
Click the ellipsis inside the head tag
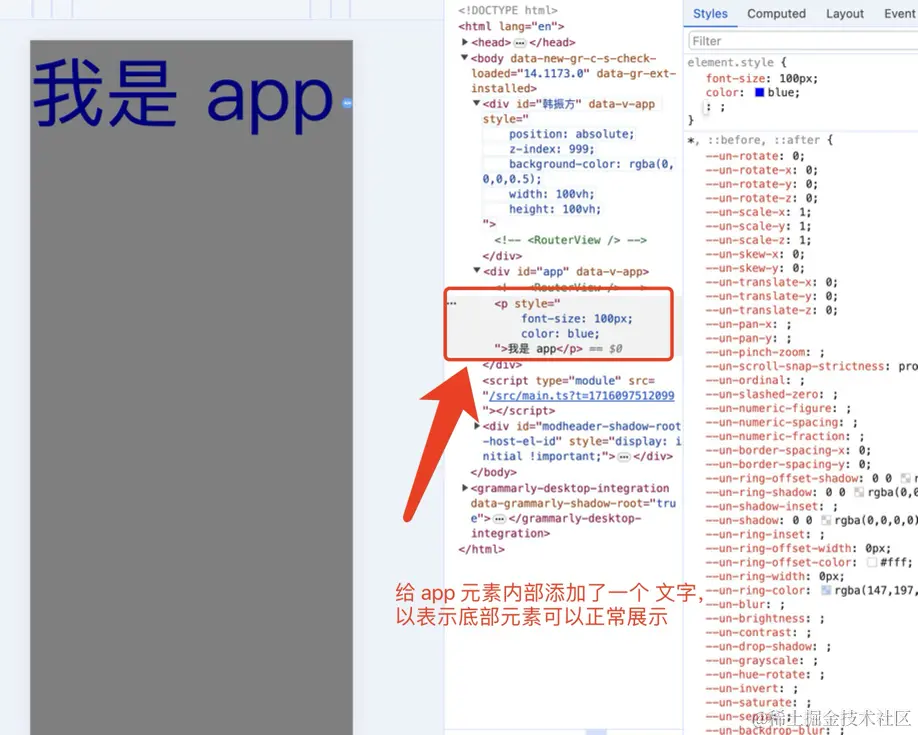click(x=520, y=43)
